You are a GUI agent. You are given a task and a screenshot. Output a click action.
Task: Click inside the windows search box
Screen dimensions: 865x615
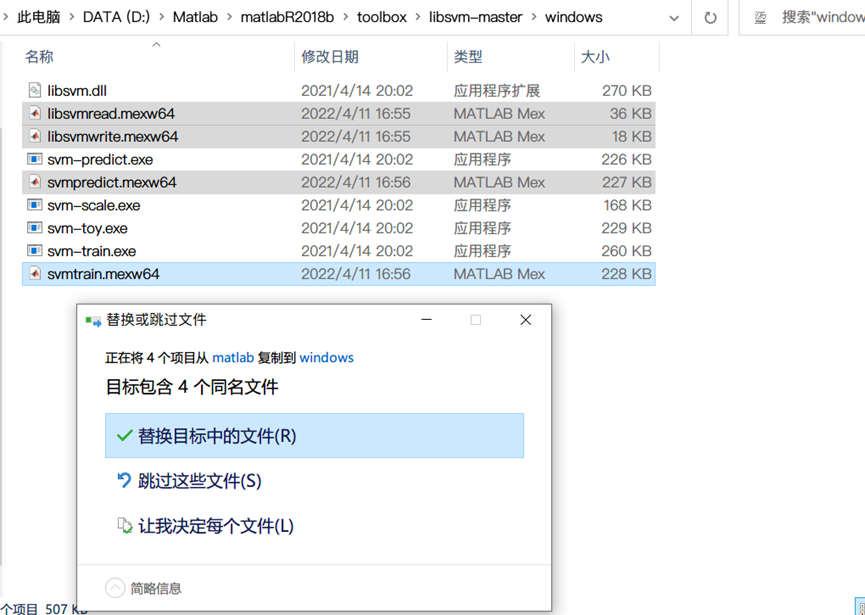click(820, 17)
